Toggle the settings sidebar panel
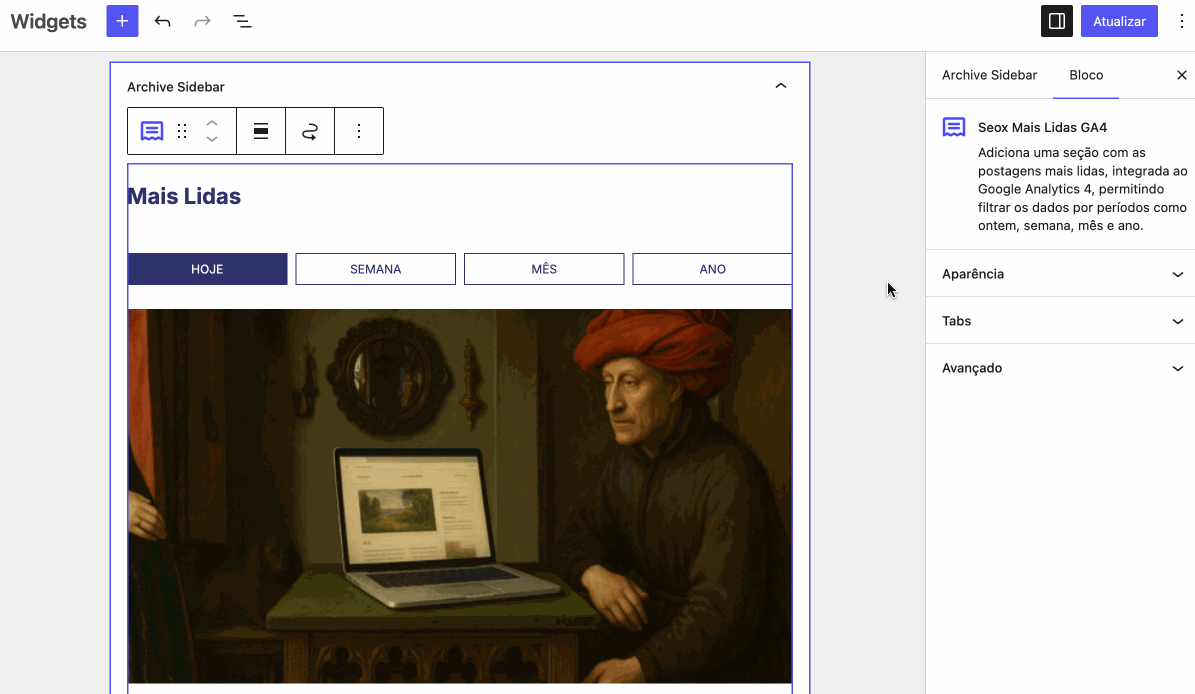Viewport: 1195px width, 694px height. (x=1056, y=21)
